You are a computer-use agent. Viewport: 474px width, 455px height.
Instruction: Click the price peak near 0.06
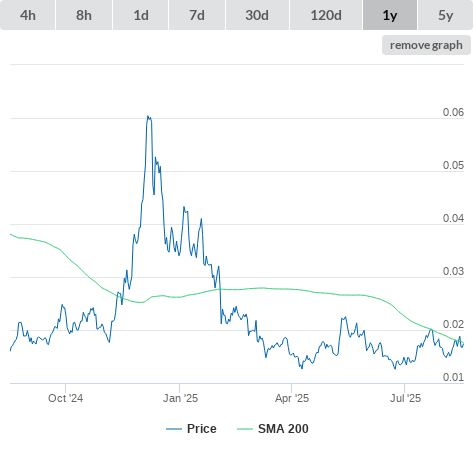pyautogui.click(x=149, y=117)
